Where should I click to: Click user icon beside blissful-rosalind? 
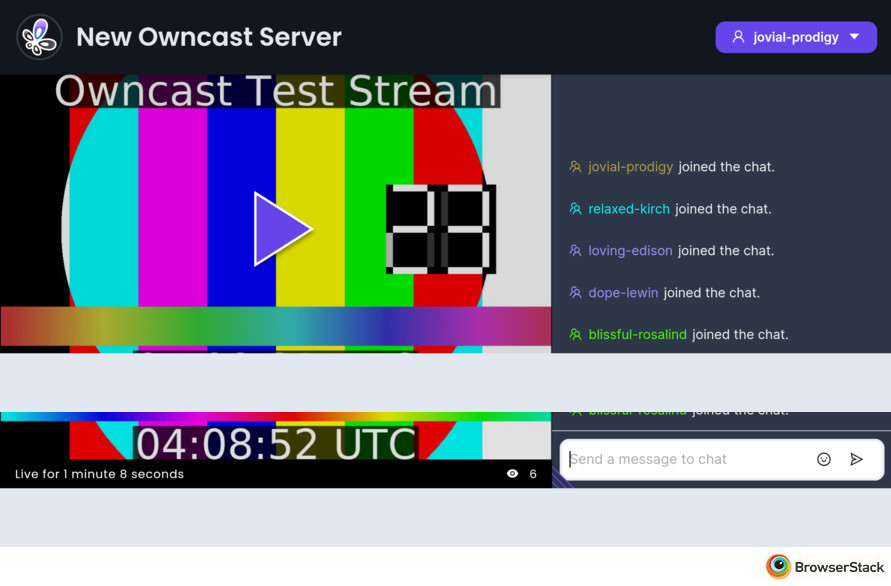pos(575,334)
